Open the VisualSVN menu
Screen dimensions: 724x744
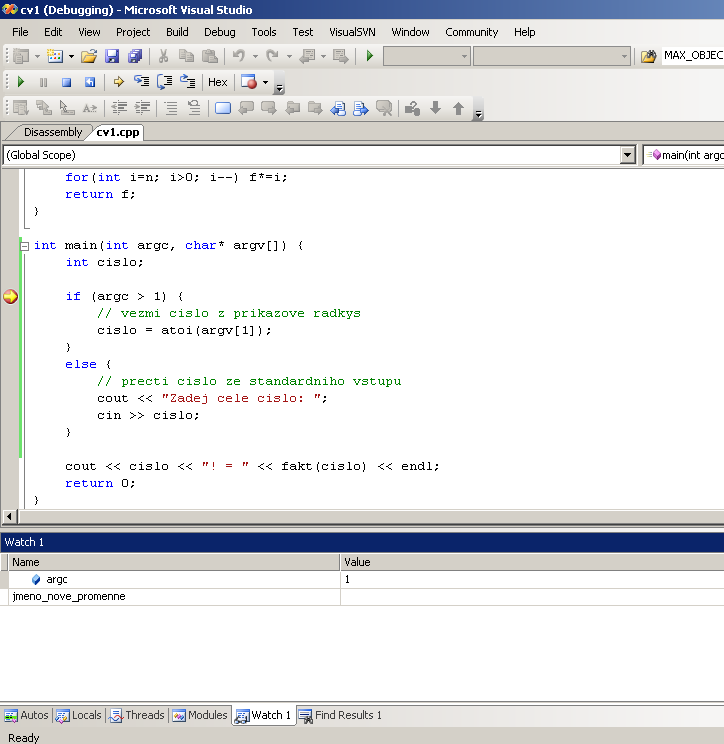tap(352, 32)
